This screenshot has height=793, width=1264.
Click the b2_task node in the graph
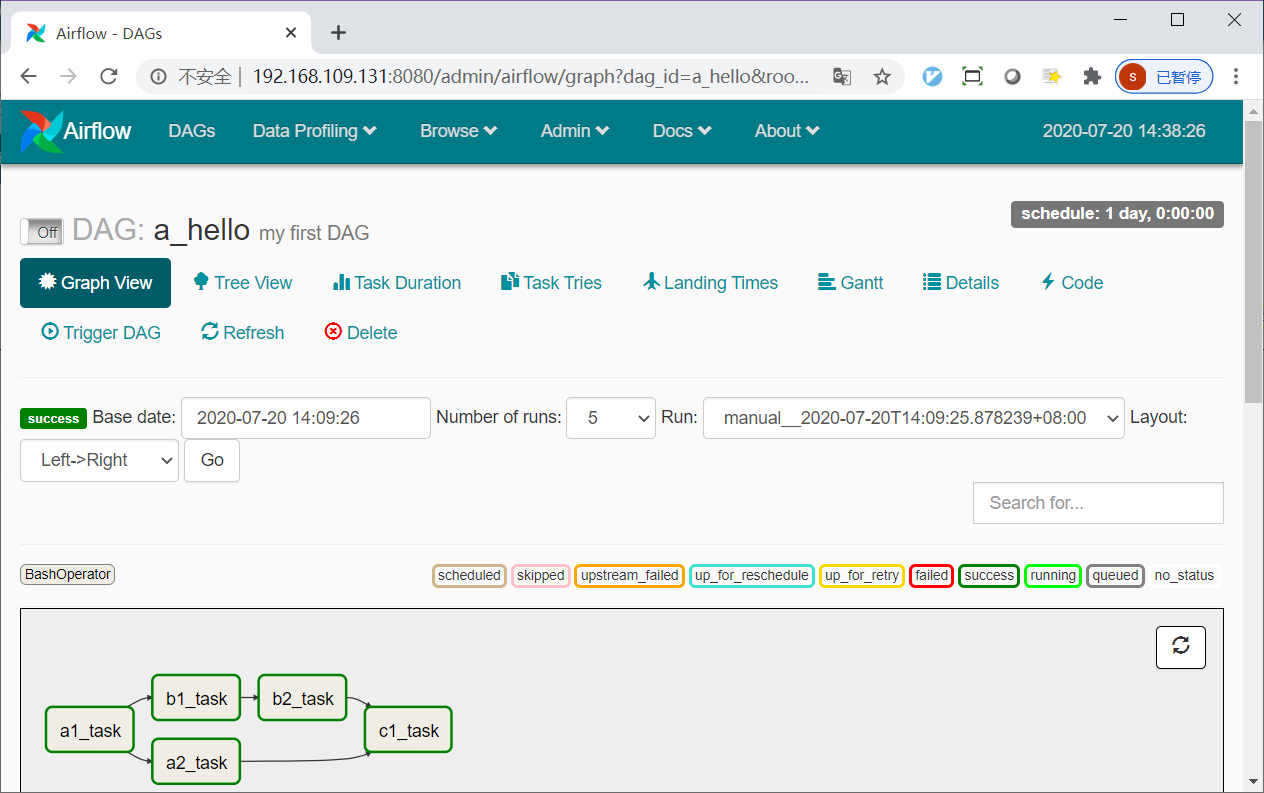[x=302, y=698]
